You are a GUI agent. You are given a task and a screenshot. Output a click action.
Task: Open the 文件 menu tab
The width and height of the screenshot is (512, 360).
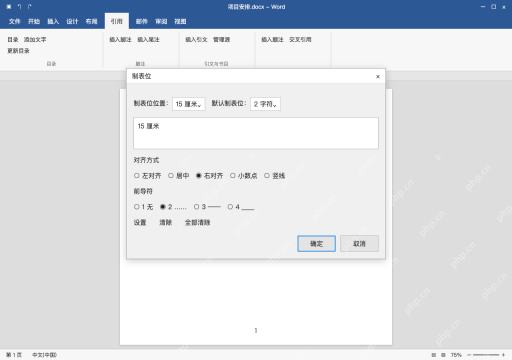click(x=15, y=21)
